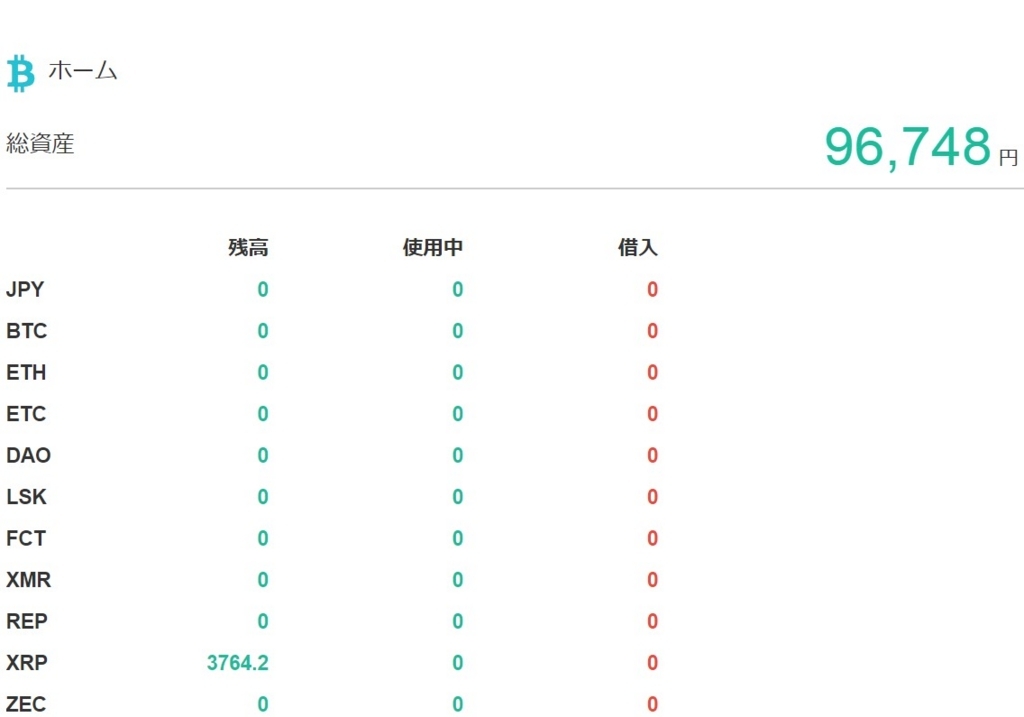Click the BTC 残高 balance value

coord(263,331)
